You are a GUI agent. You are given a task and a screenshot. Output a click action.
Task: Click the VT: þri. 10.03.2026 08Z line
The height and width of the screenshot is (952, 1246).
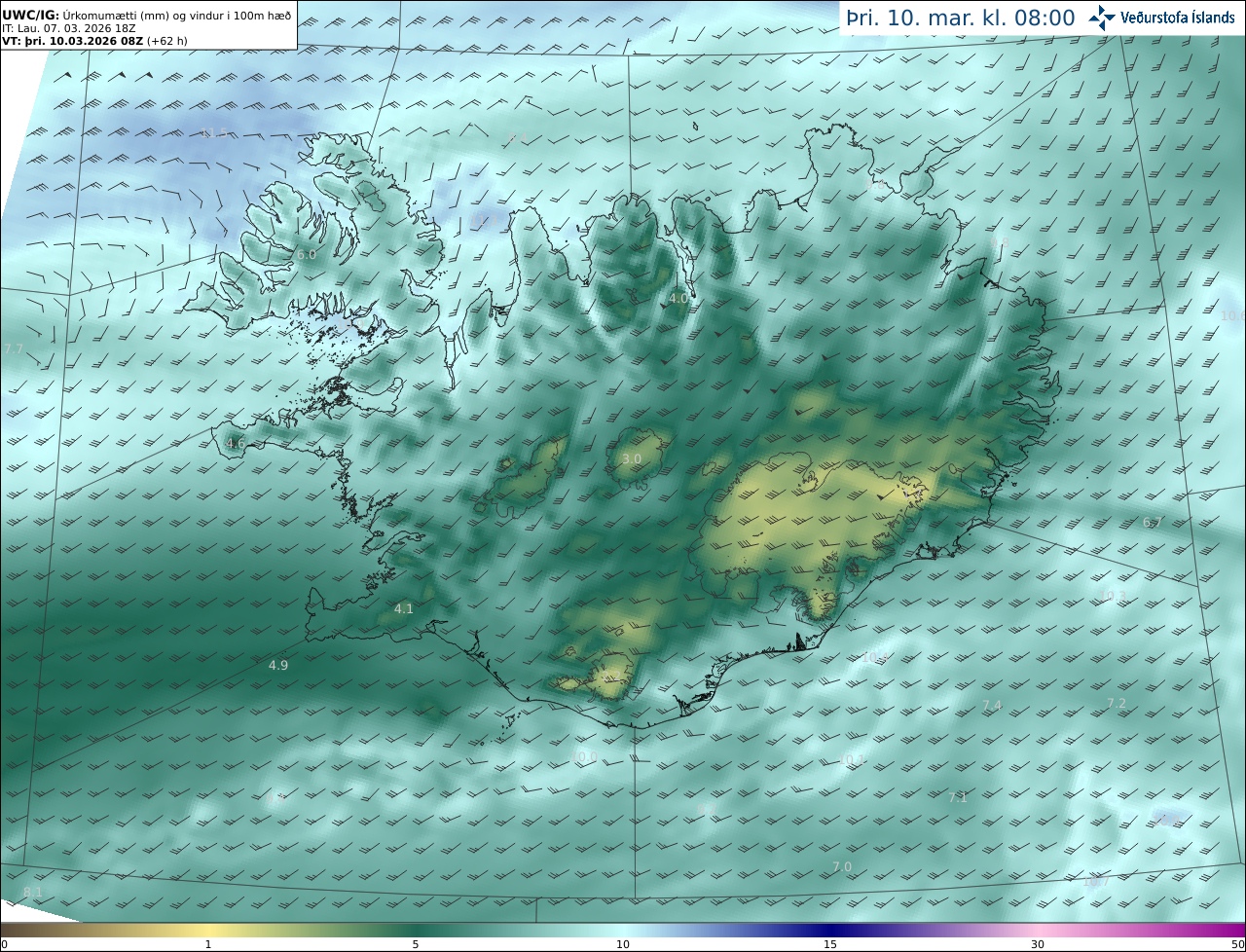coord(94,41)
